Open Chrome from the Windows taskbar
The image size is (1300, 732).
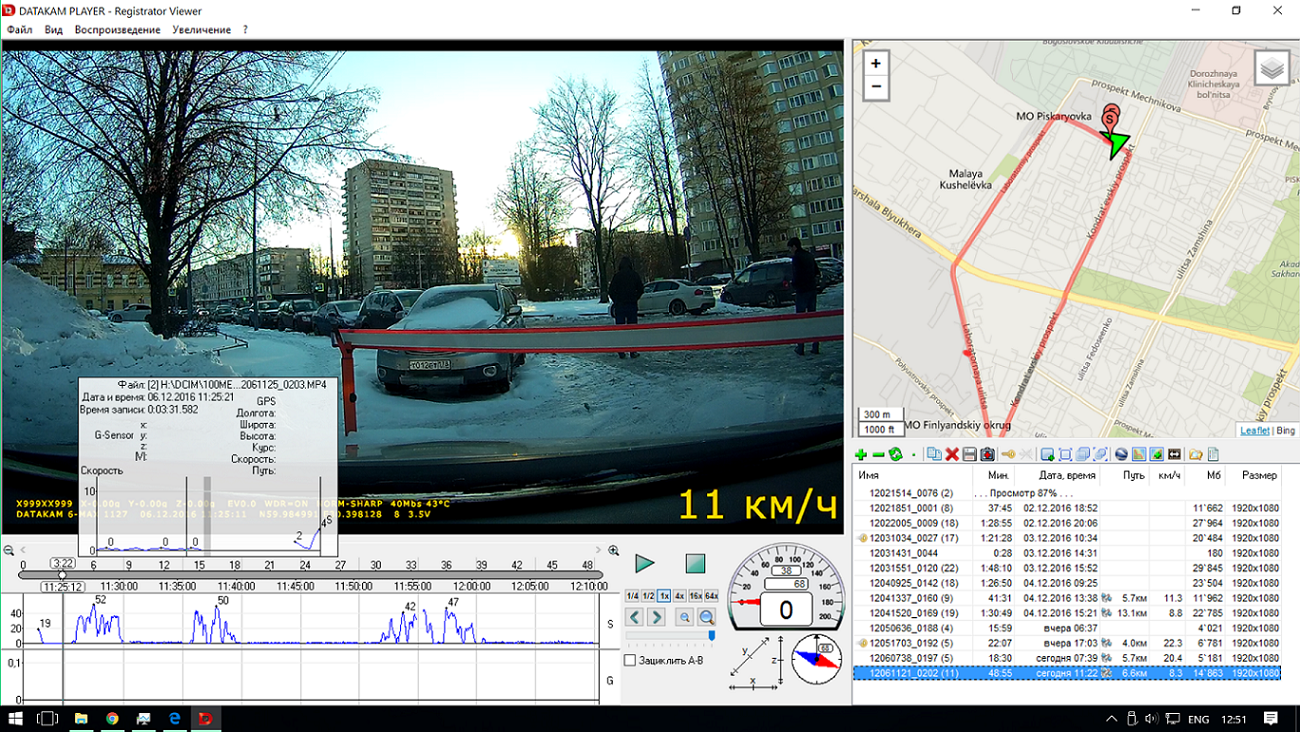[112, 718]
